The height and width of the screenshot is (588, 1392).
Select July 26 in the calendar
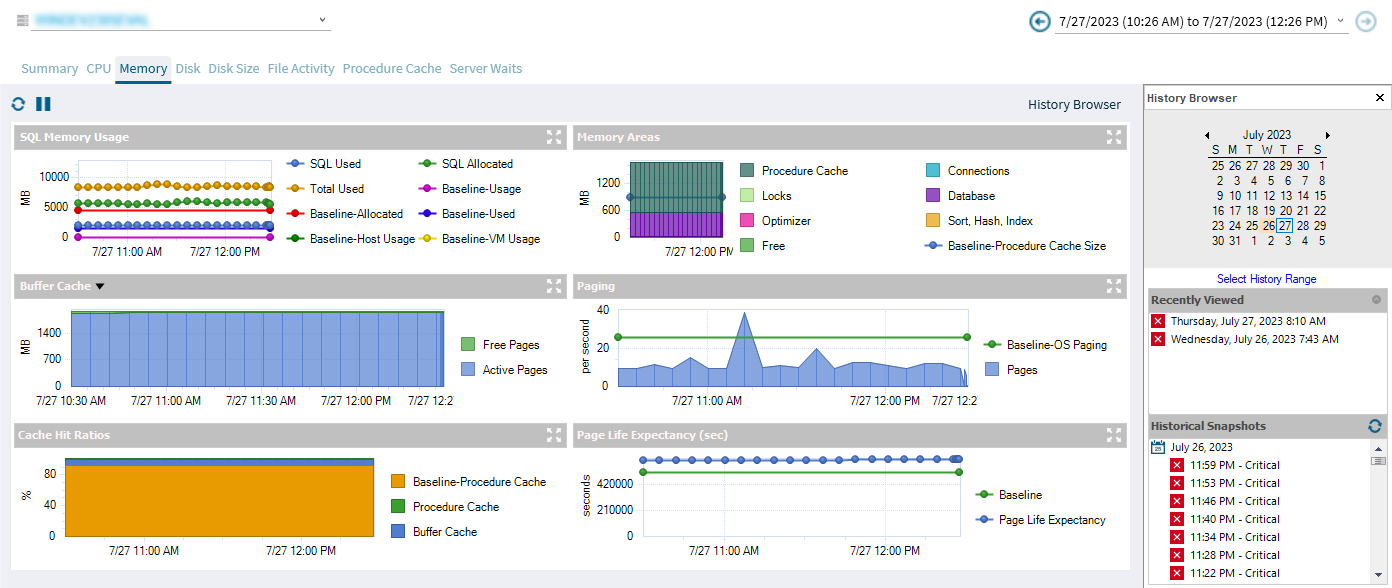click(x=1268, y=226)
